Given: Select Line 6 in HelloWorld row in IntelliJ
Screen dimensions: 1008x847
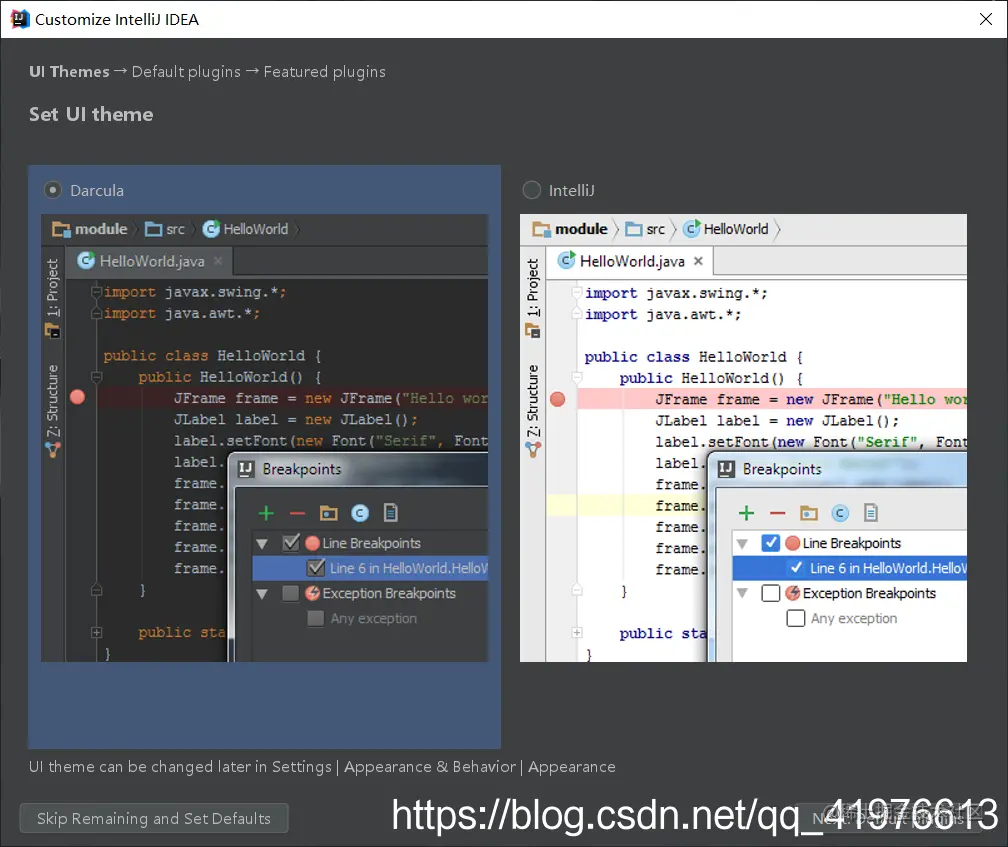Looking at the screenshot, I should coord(850,568).
